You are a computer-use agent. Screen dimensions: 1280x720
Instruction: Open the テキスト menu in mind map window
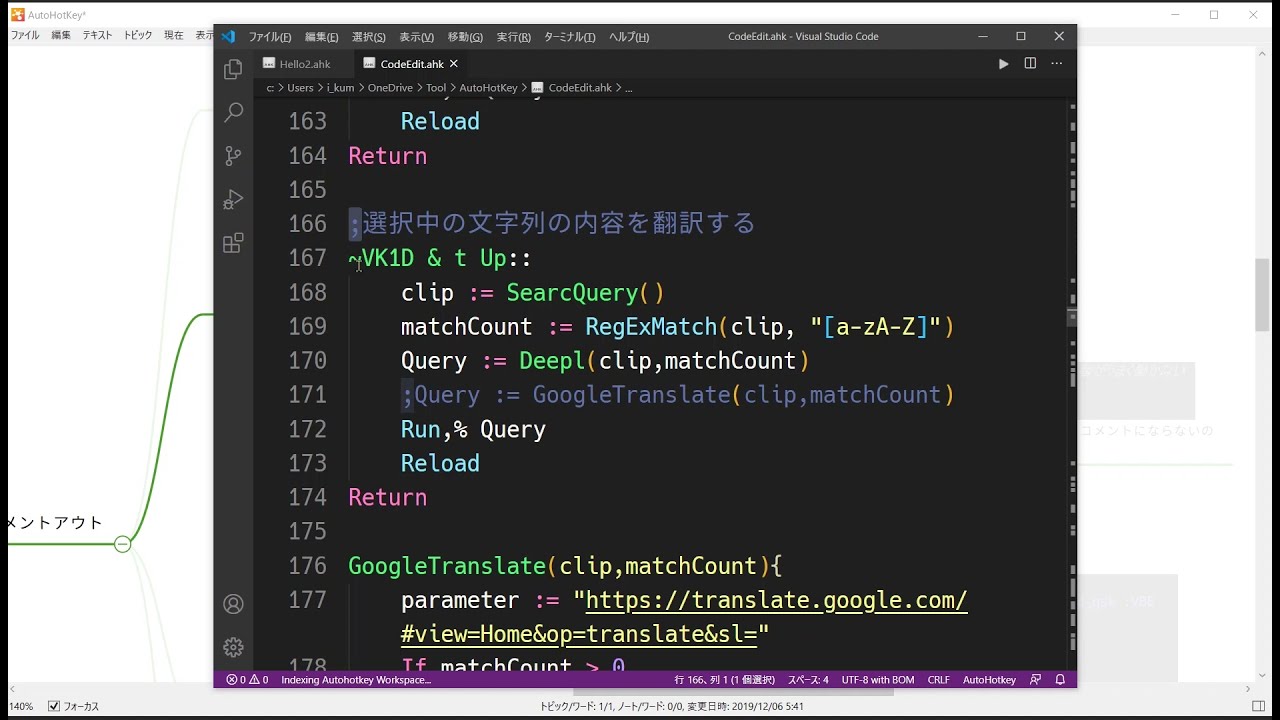97,35
